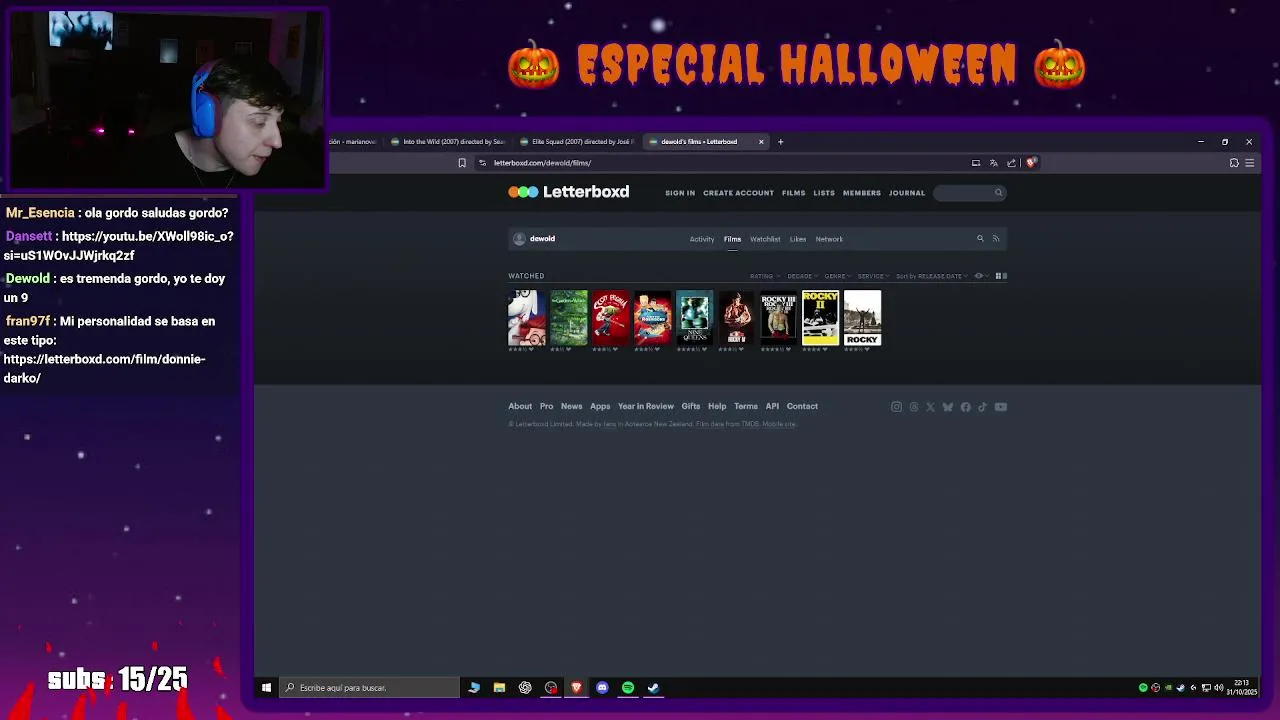Open the Nine Queens poster

(x=694, y=318)
